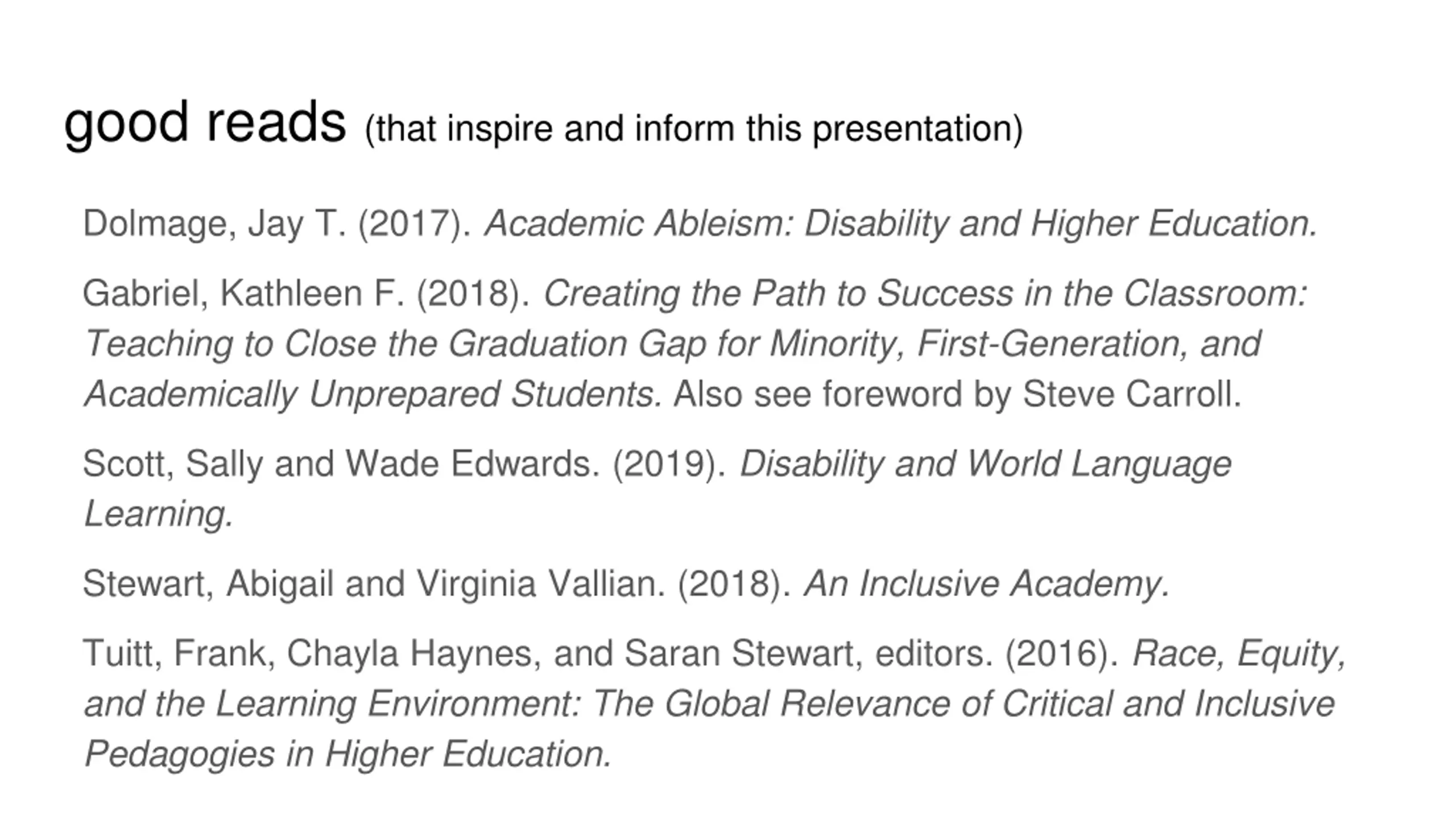Select the Dolmage, Jay T. (2017) author text
Viewport: 1456px width, 819px height.
[x=278, y=224]
